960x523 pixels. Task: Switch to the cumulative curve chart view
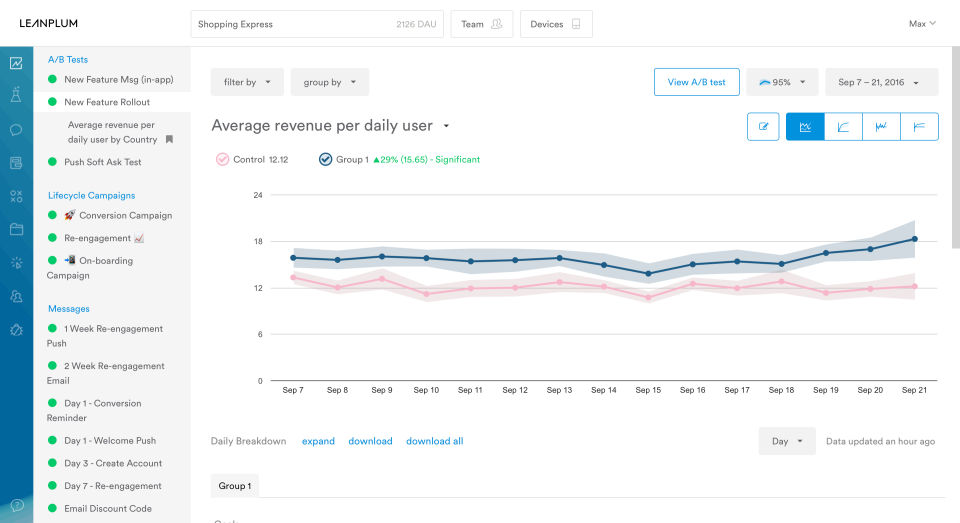pos(843,127)
